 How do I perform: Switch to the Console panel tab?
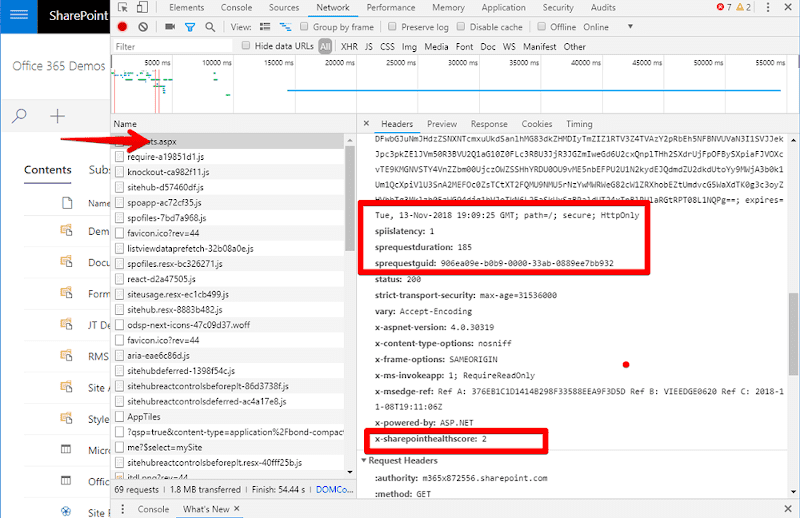point(236,7)
